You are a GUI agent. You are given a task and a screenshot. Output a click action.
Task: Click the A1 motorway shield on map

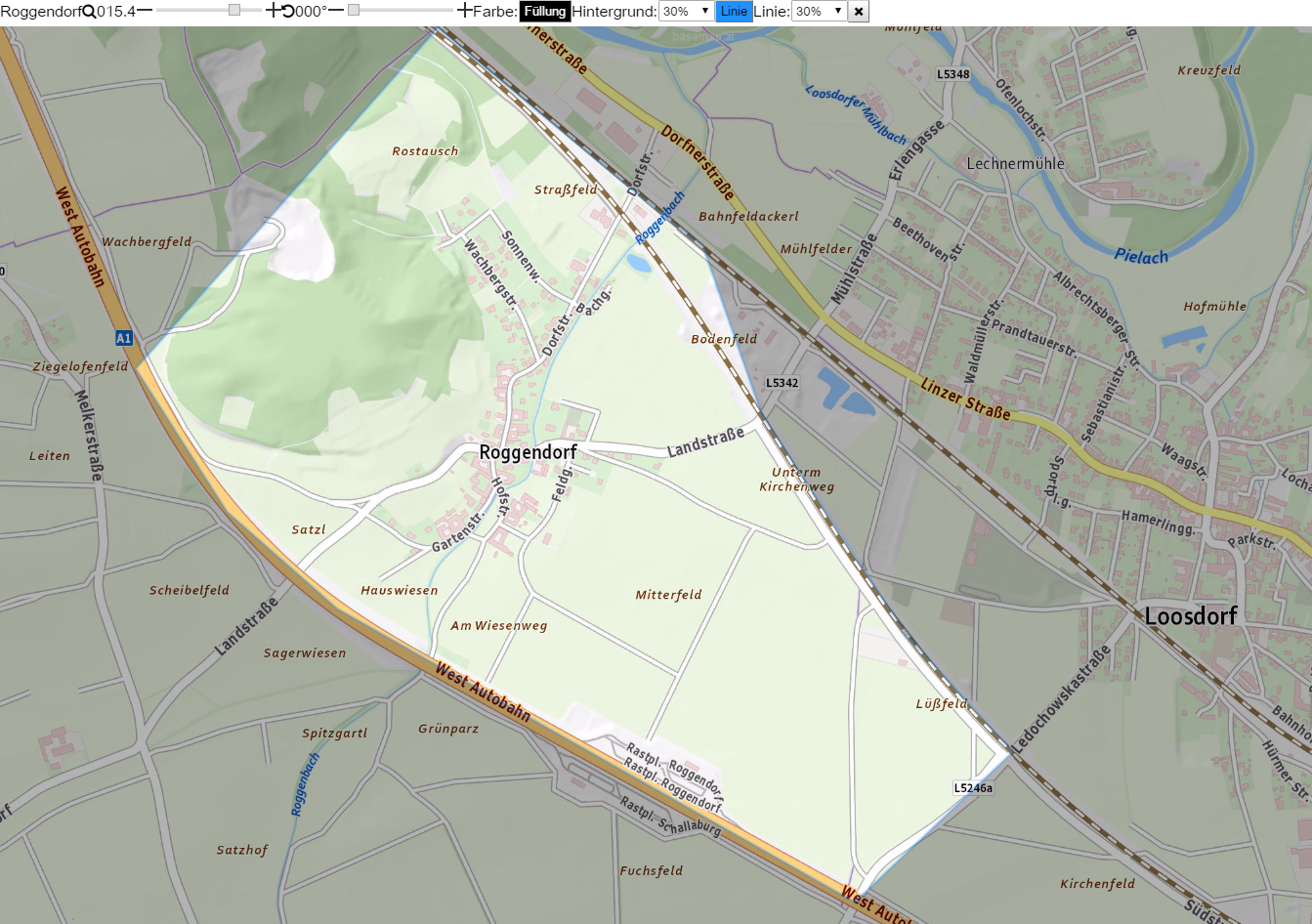tap(123, 338)
